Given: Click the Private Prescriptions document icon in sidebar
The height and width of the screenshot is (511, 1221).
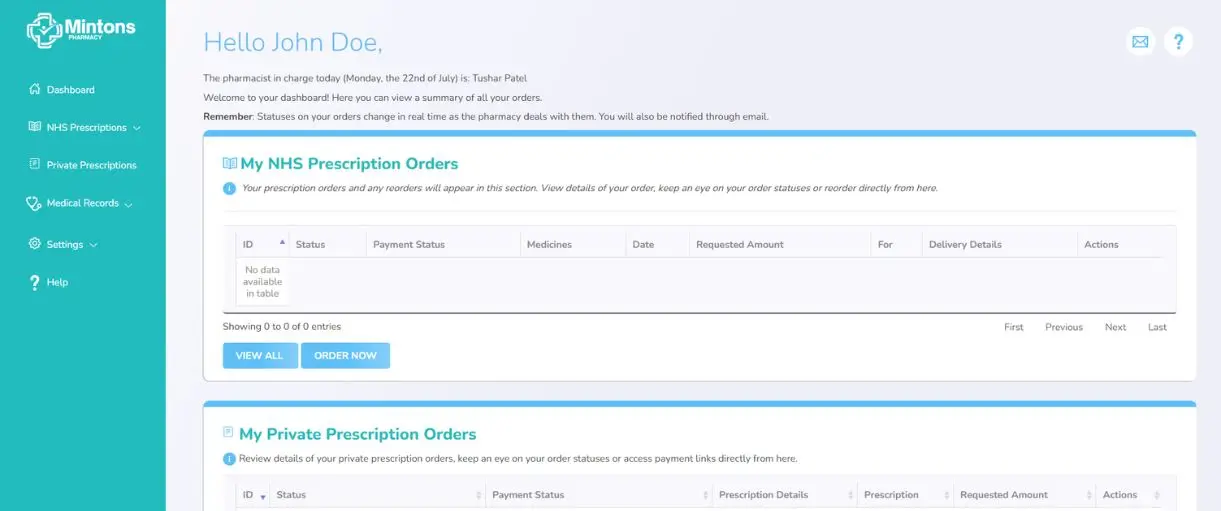Looking at the screenshot, I should pyautogui.click(x=35, y=165).
